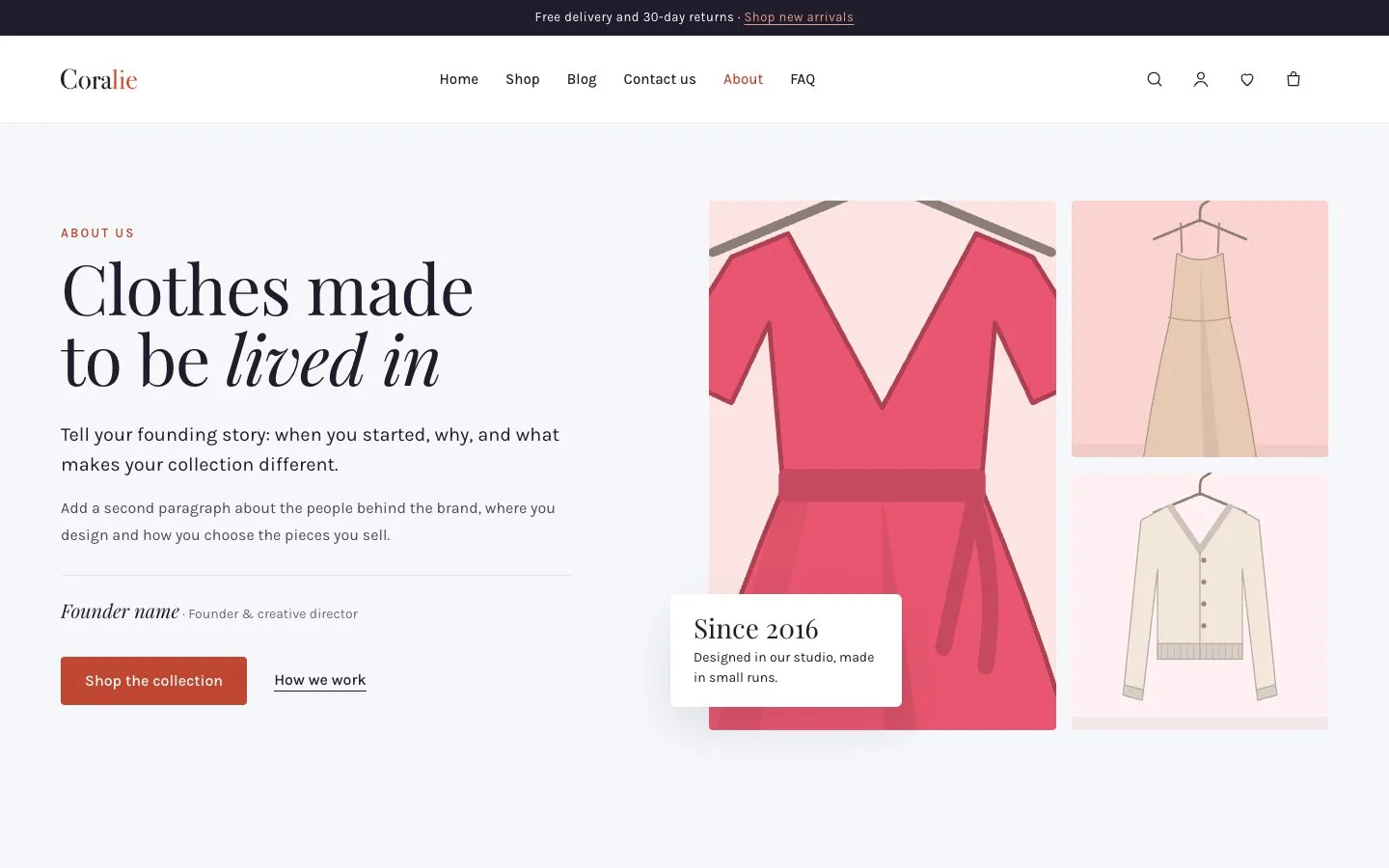Click the ABOUT US eyebrow label
Viewport: 1389px width, 868px height.
click(97, 233)
